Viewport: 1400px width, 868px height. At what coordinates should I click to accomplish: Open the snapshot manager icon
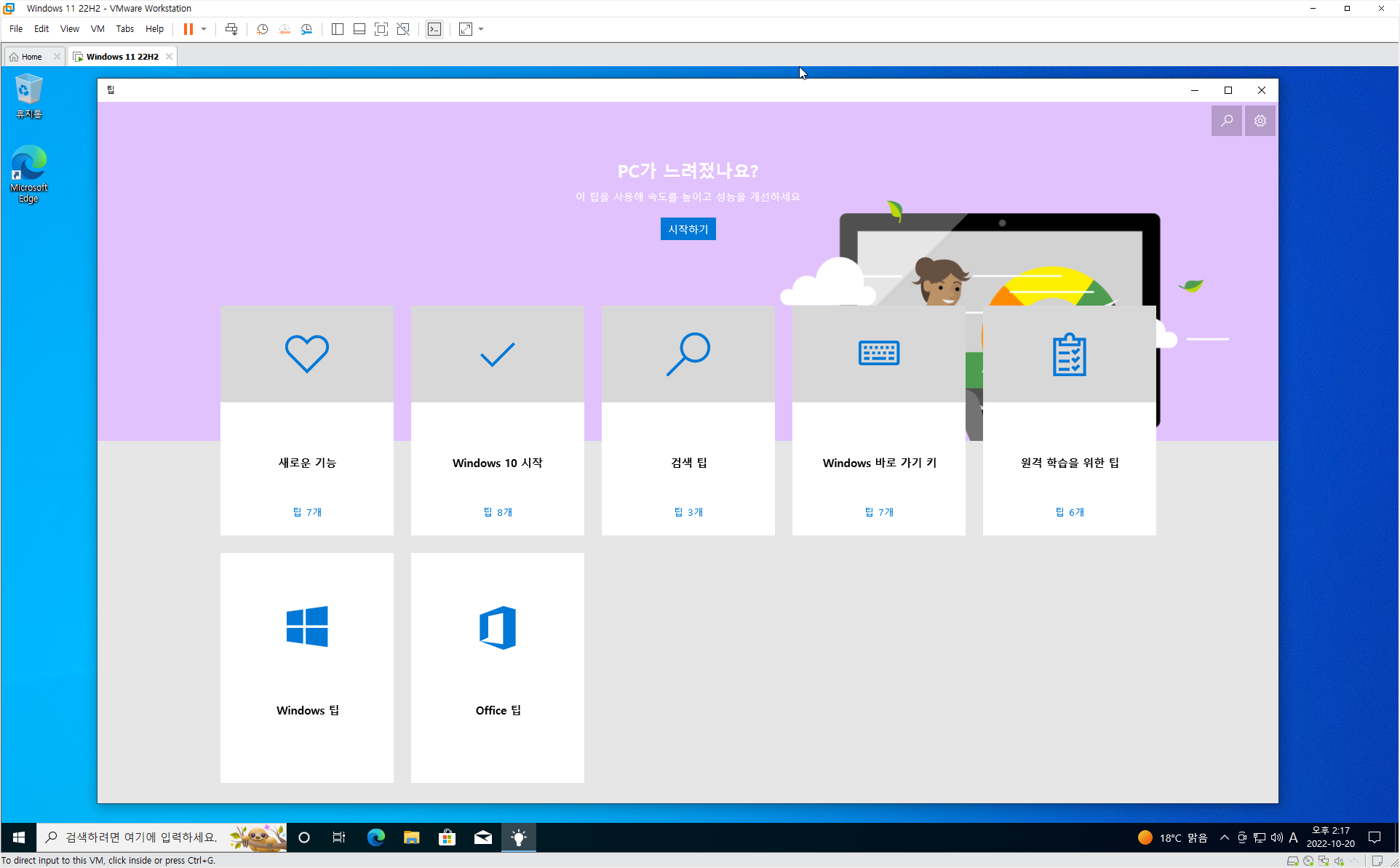tap(307, 29)
